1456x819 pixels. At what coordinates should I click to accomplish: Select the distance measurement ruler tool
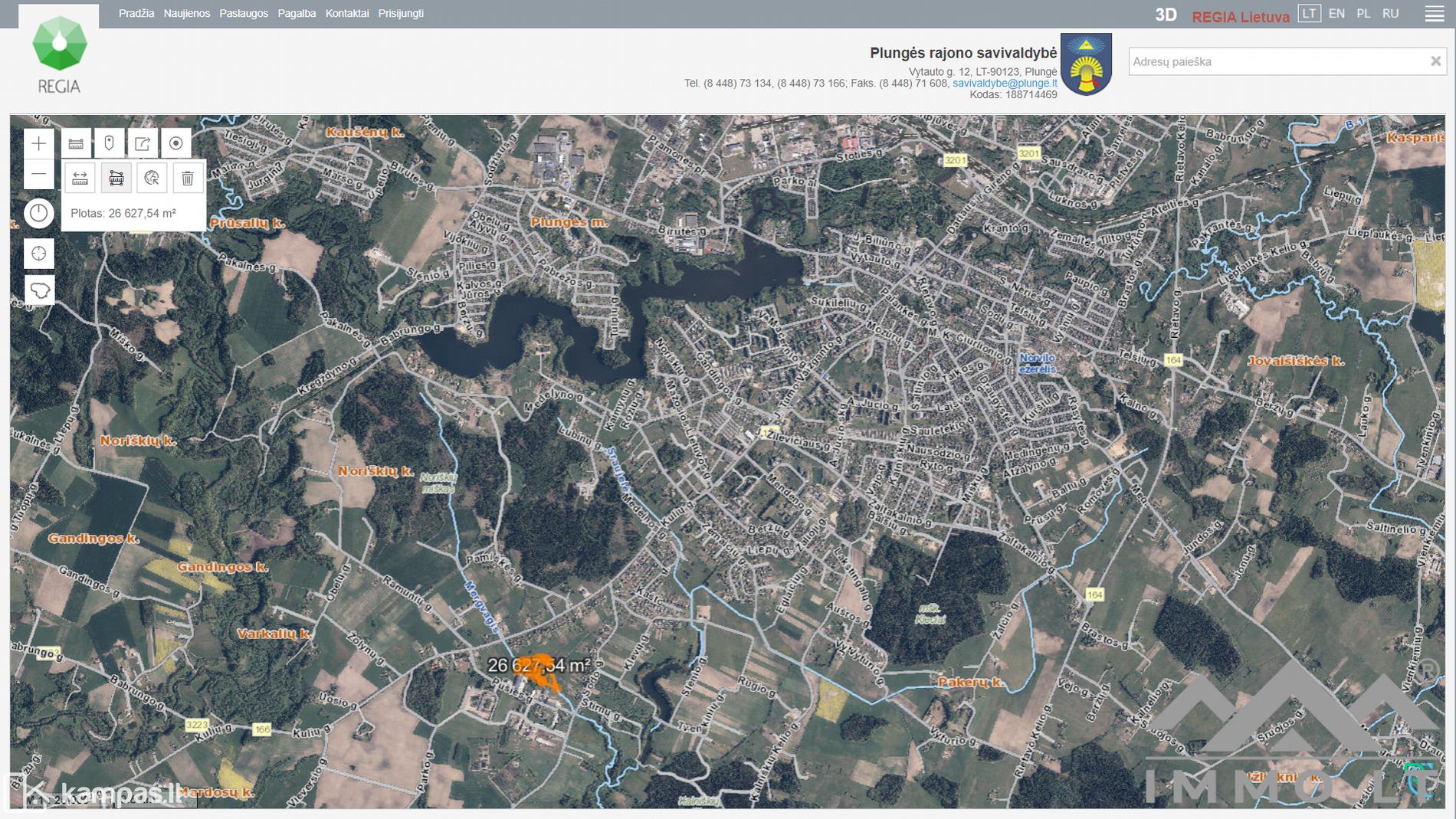(80, 179)
